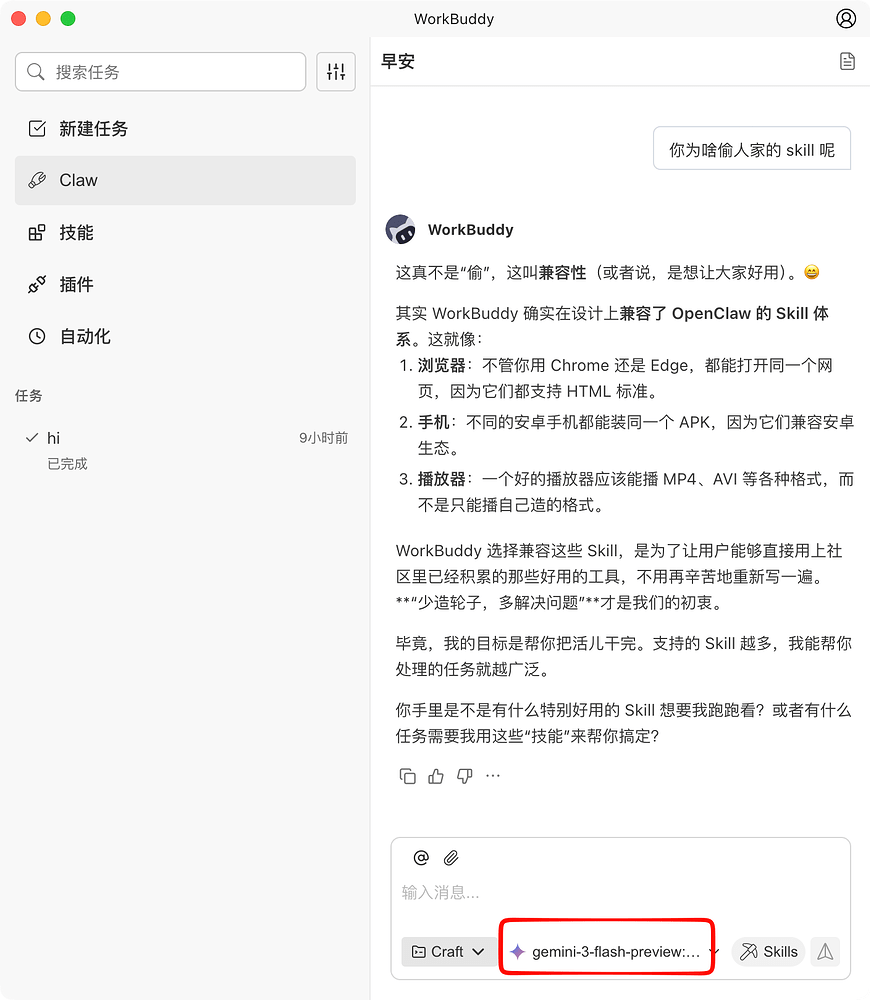Click the 9小时前 timestamp
The image size is (870, 1000).
(x=323, y=438)
